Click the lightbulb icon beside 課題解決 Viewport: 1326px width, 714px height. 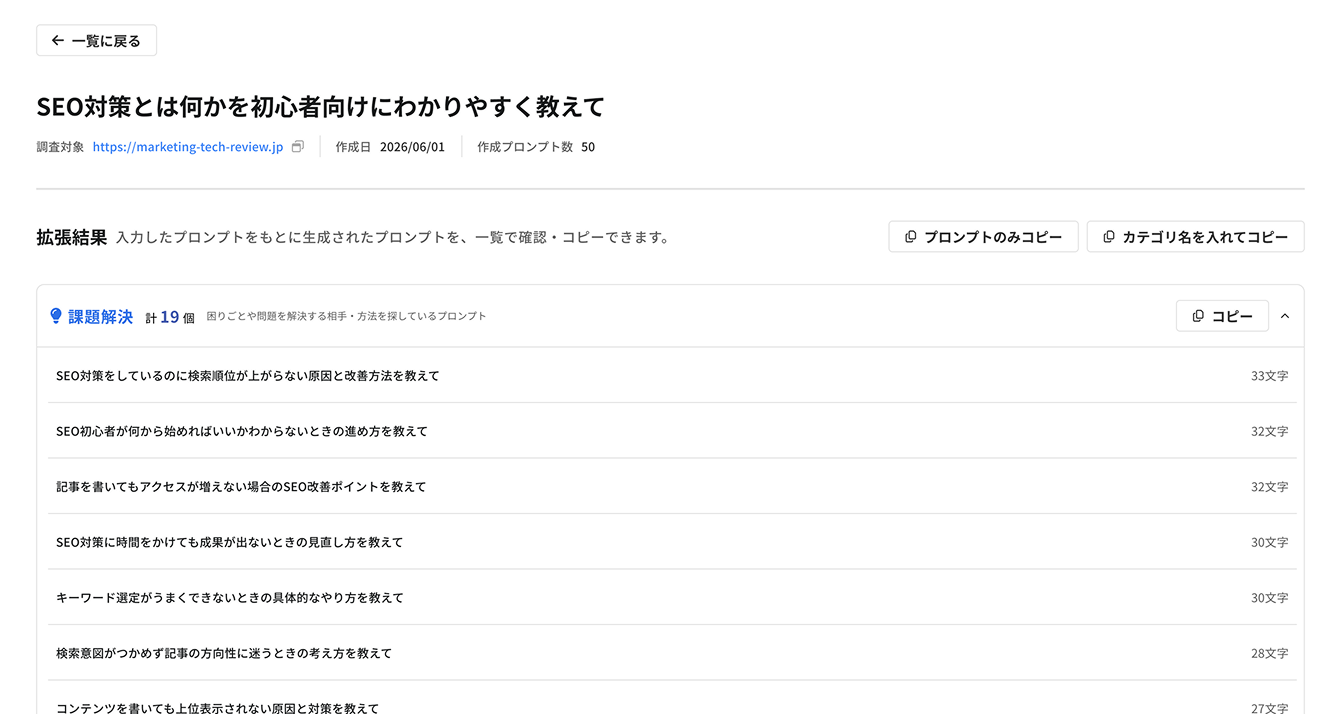(x=56, y=316)
